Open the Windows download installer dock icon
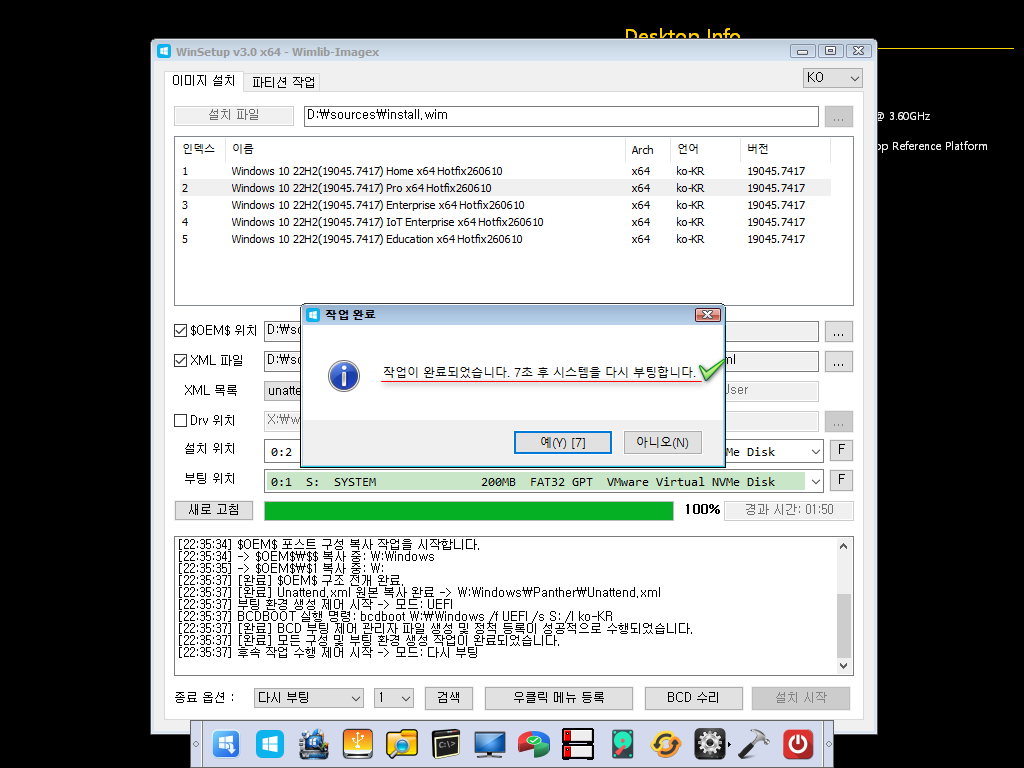Viewport: 1024px width, 768px height. point(226,743)
